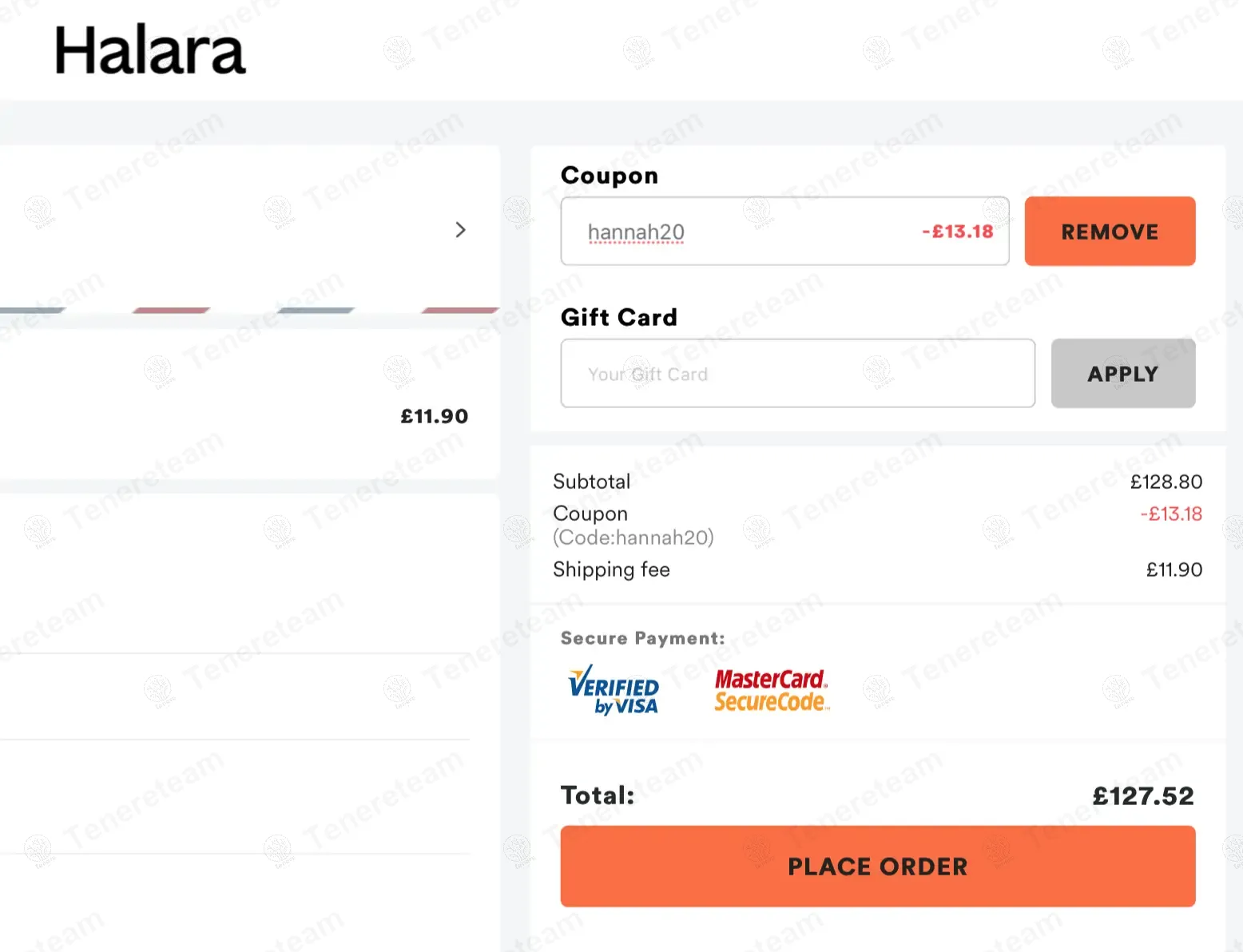This screenshot has width=1243, height=952.
Task: Click the Shipping fee label
Action: point(611,569)
